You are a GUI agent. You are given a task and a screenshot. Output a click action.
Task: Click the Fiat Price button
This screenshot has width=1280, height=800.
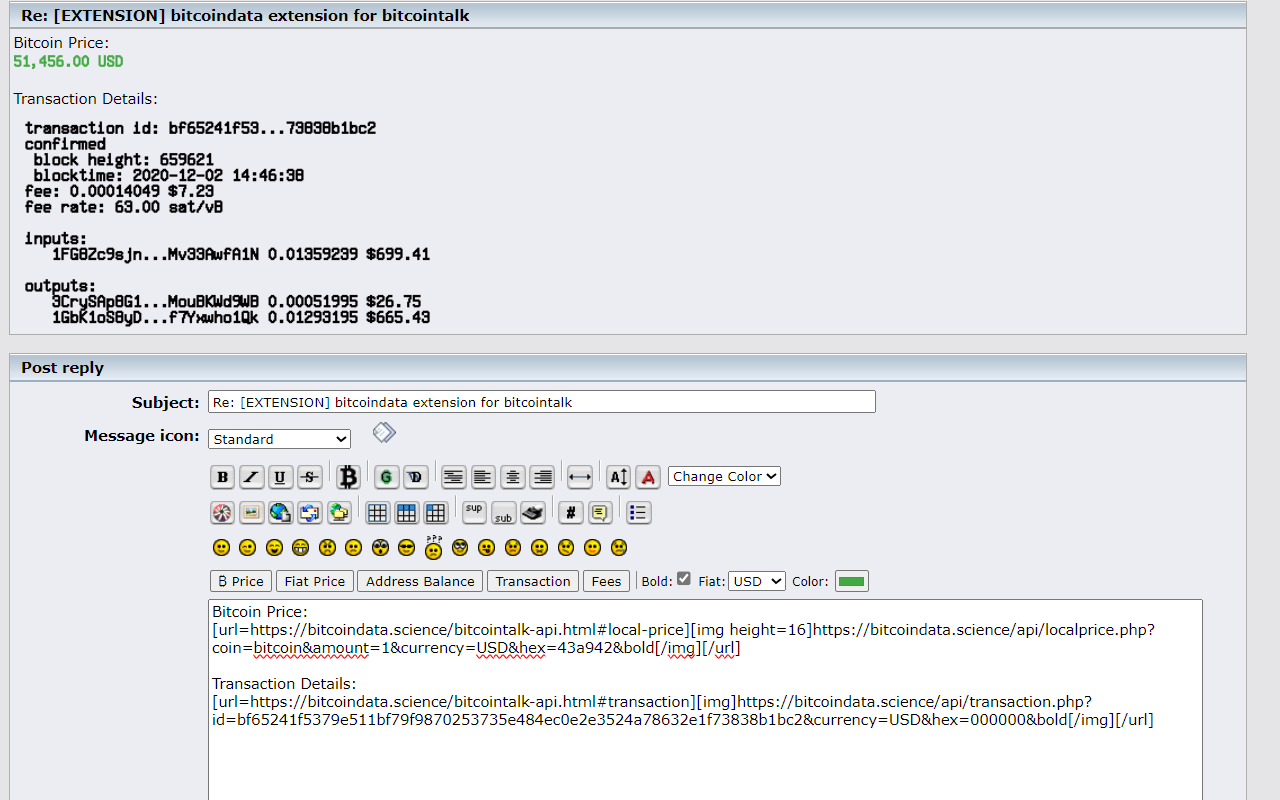(315, 581)
